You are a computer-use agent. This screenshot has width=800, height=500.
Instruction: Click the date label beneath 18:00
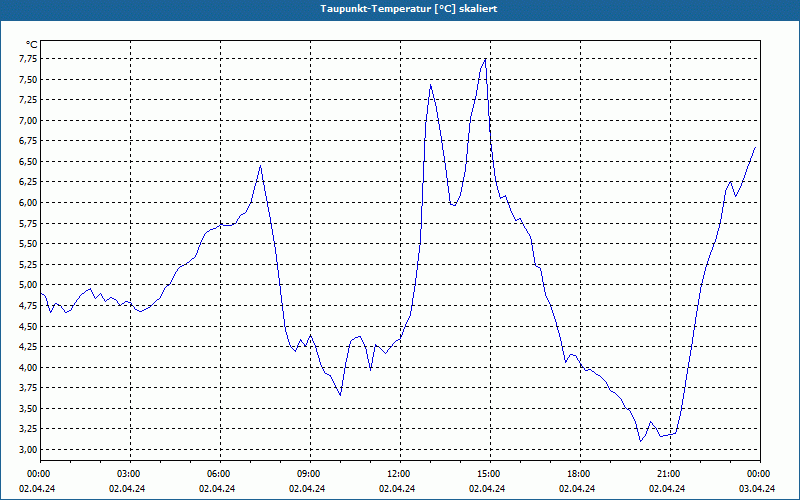point(577,488)
